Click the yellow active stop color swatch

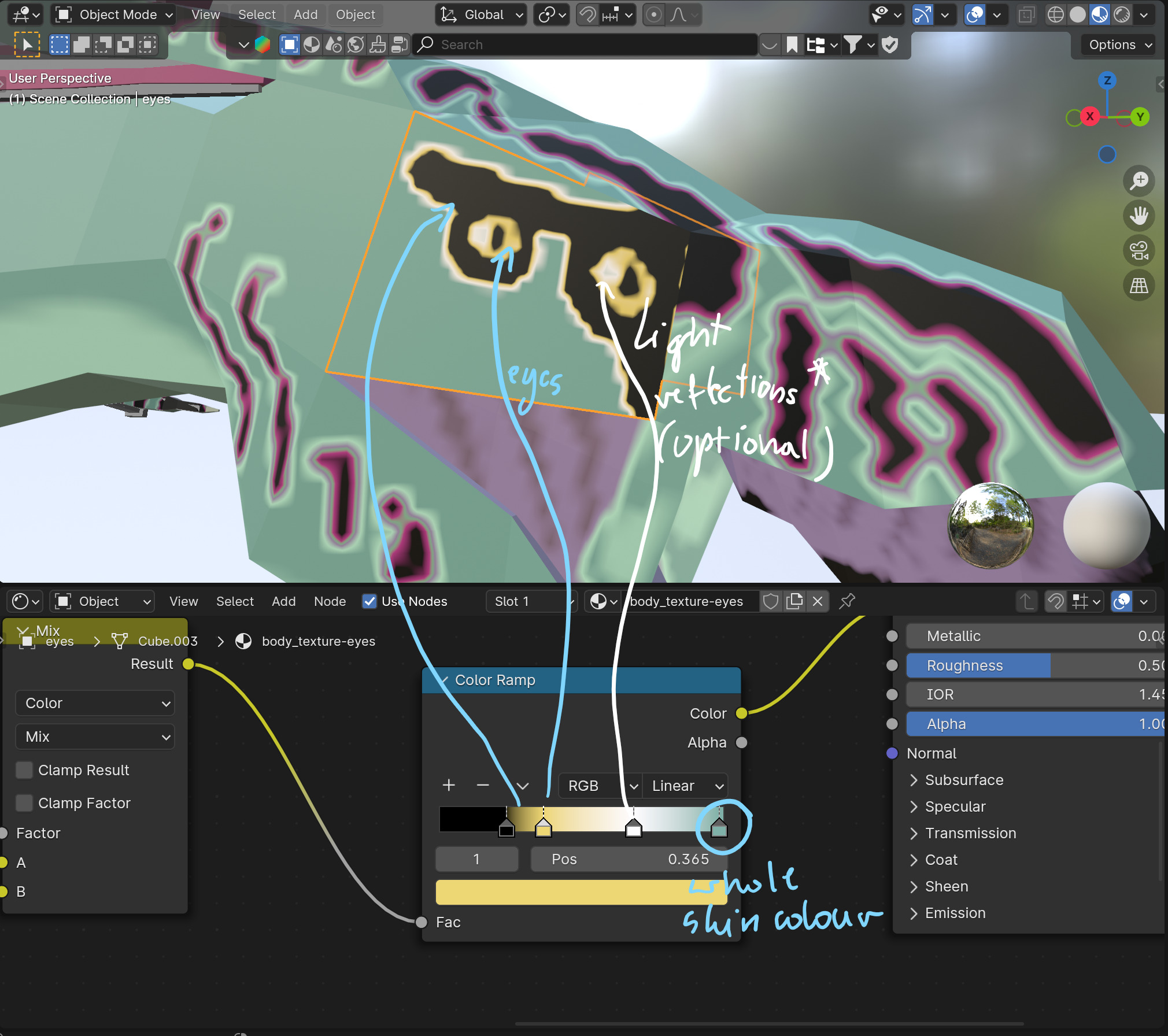[581, 892]
